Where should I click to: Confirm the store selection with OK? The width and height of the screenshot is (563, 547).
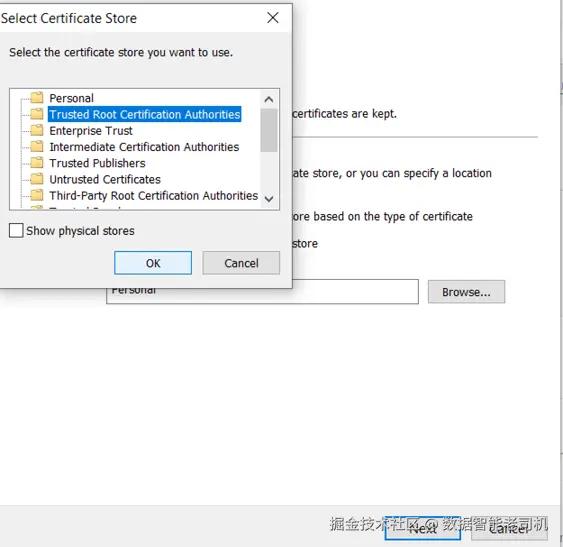pyautogui.click(x=153, y=263)
